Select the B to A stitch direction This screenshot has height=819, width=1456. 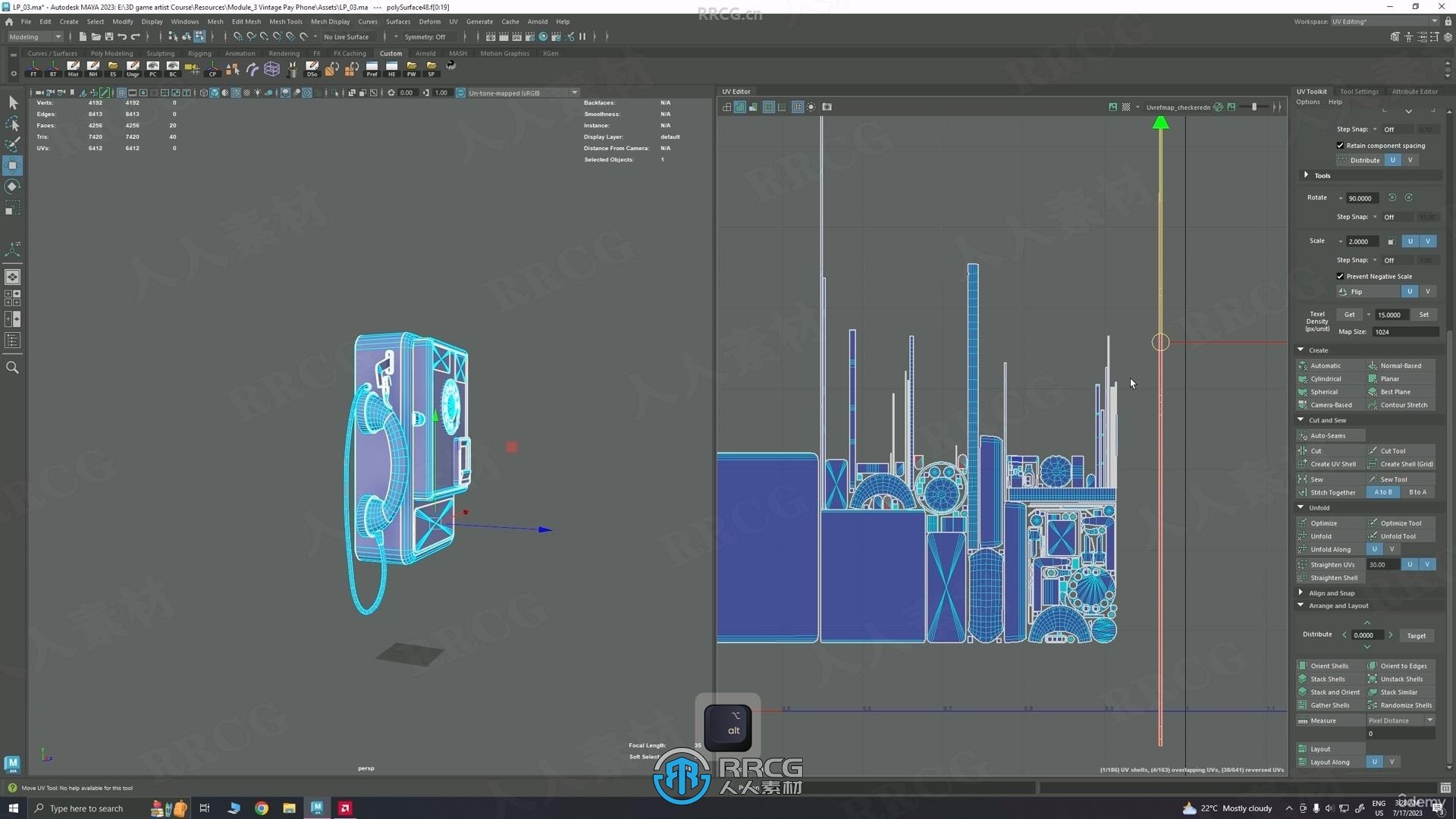[1417, 492]
